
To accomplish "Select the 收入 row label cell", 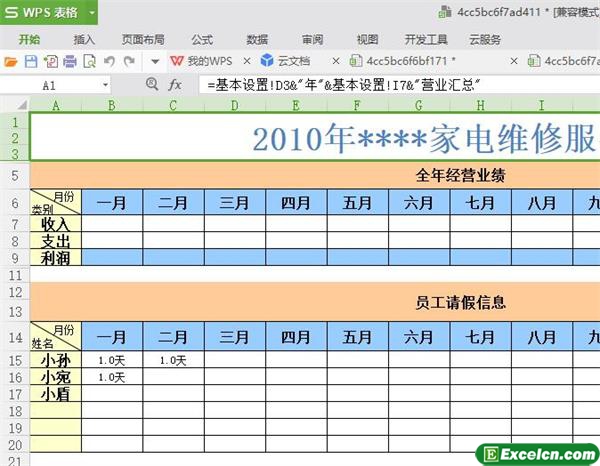I will point(55,224).
